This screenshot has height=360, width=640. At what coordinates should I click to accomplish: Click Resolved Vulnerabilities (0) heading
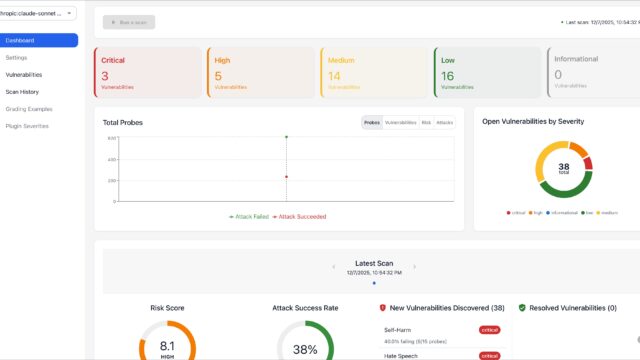tap(573, 308)
